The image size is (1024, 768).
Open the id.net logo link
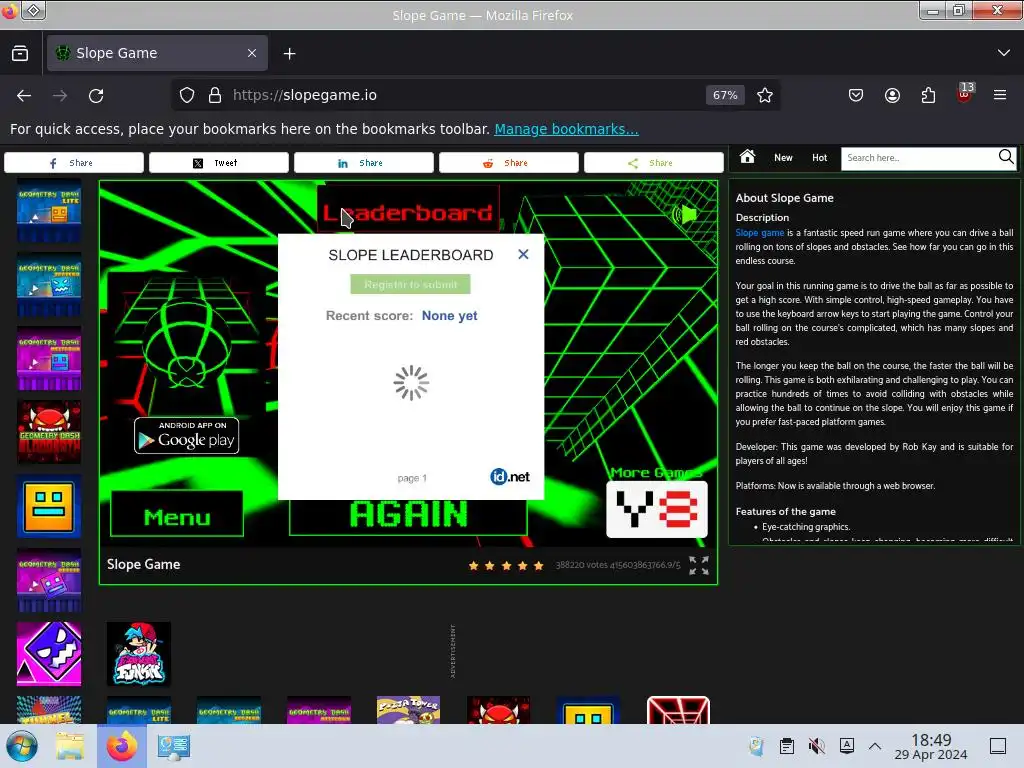[509, 477]
